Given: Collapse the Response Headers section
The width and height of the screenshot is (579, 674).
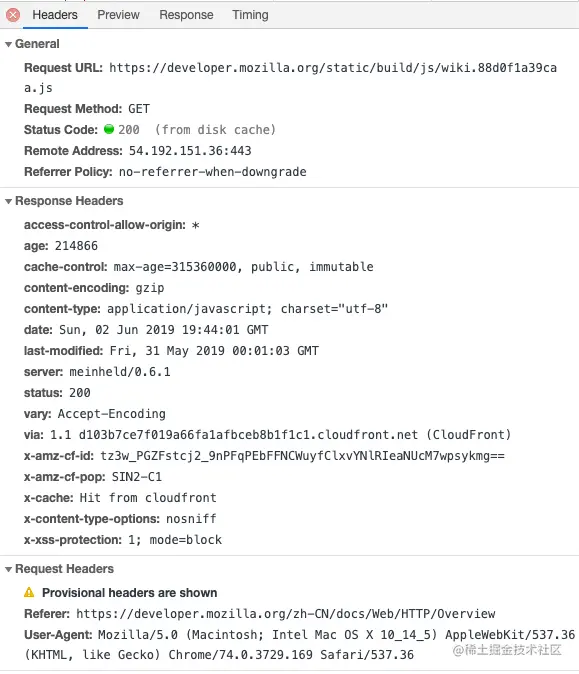Looking at the screenshot, I should 8,201.
